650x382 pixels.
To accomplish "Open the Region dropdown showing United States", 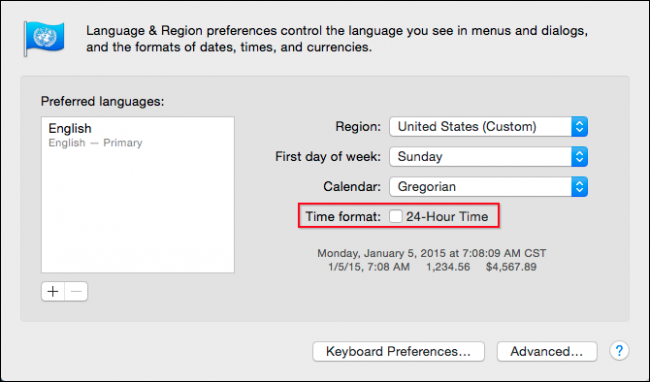I will [x=488, y=126].
